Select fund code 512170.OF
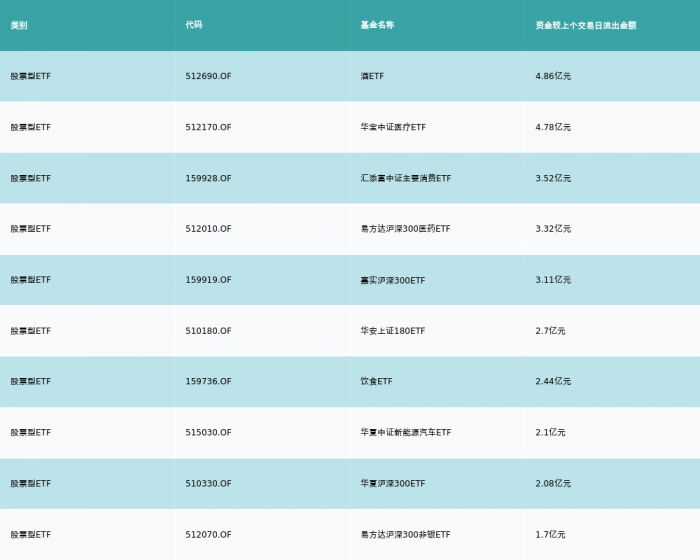700x560 pixels. pyautogui.click(x=208, y=127)
